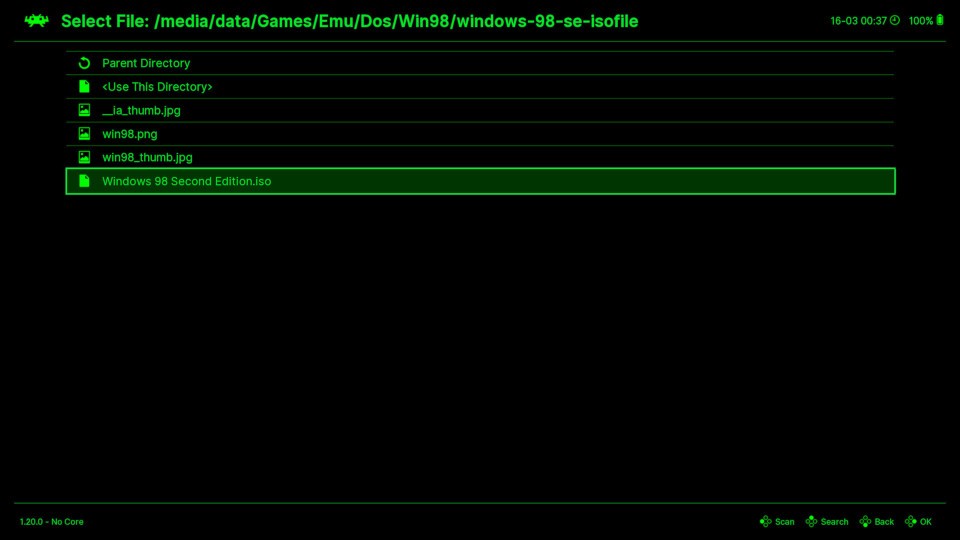Click the Search button label
Screen dimensions: 960x540
834,522
